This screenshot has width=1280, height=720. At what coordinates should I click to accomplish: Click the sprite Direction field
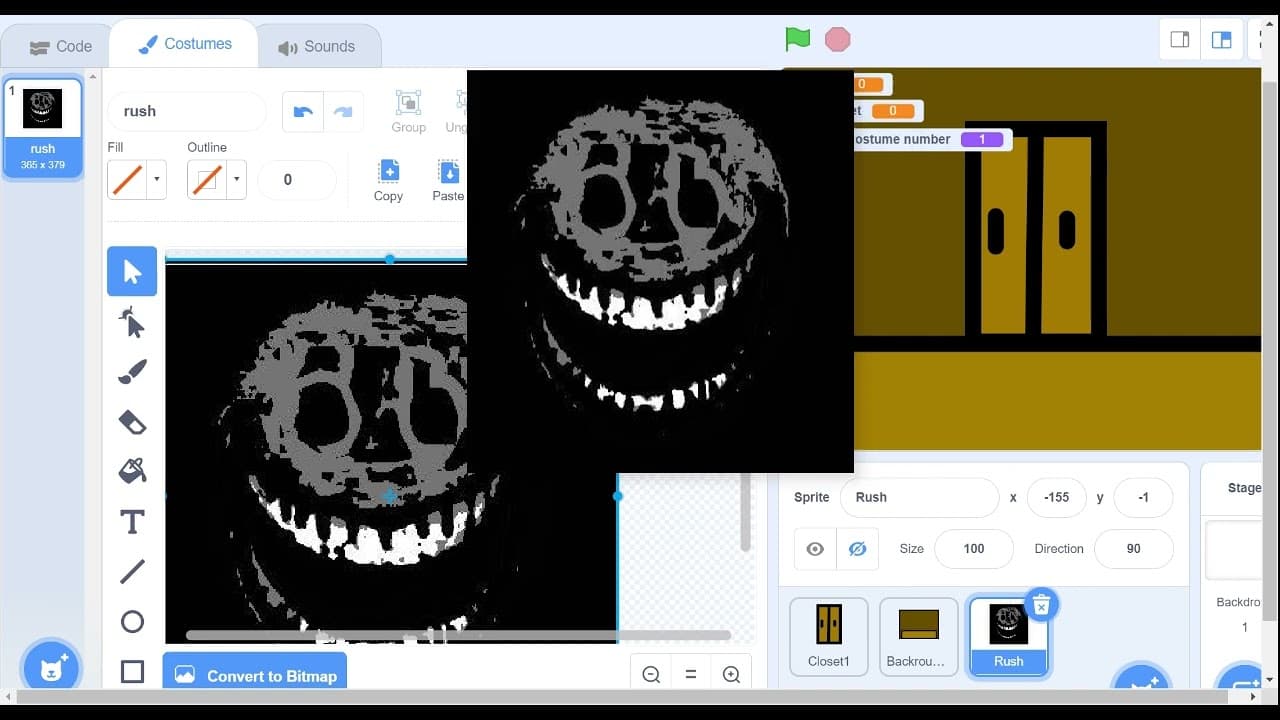pyautogui.click(x=1134, y=549)
